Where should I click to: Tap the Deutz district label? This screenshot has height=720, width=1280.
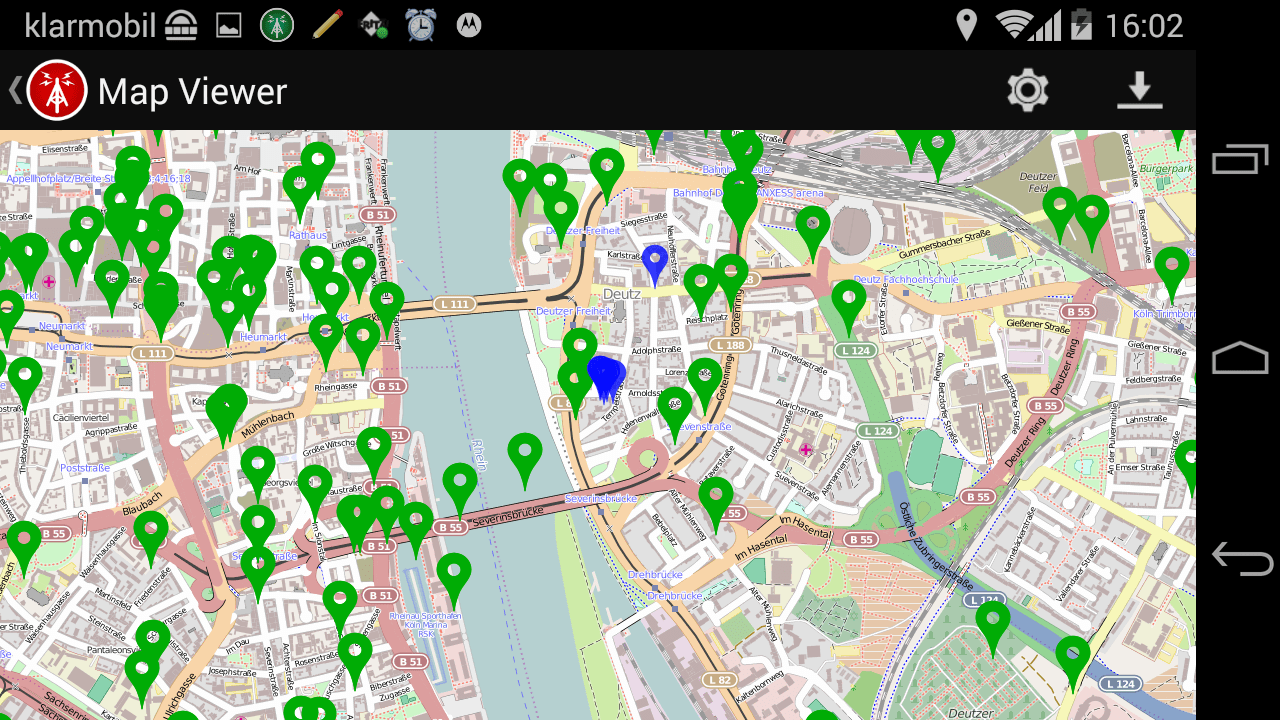pyautogui.click(x=622, y=295)
